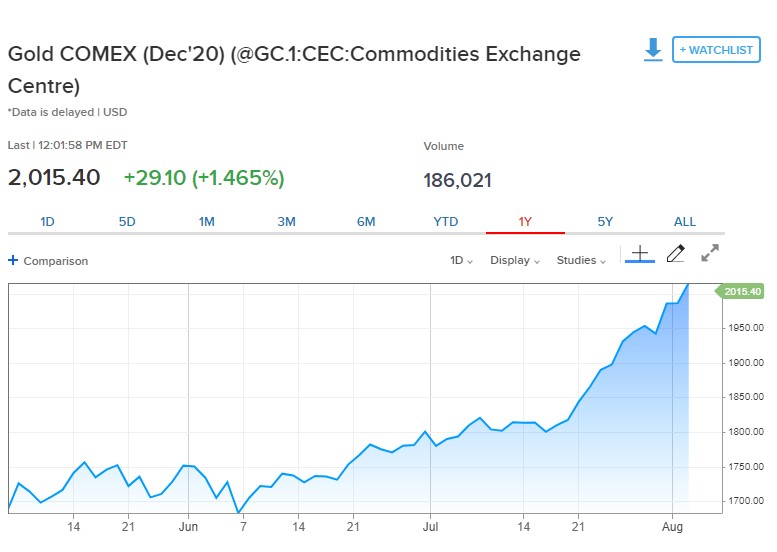Click the green 2015.40 price tag
Image resolution: width=777 pixels, height=552 pixels.
(744, 291)
